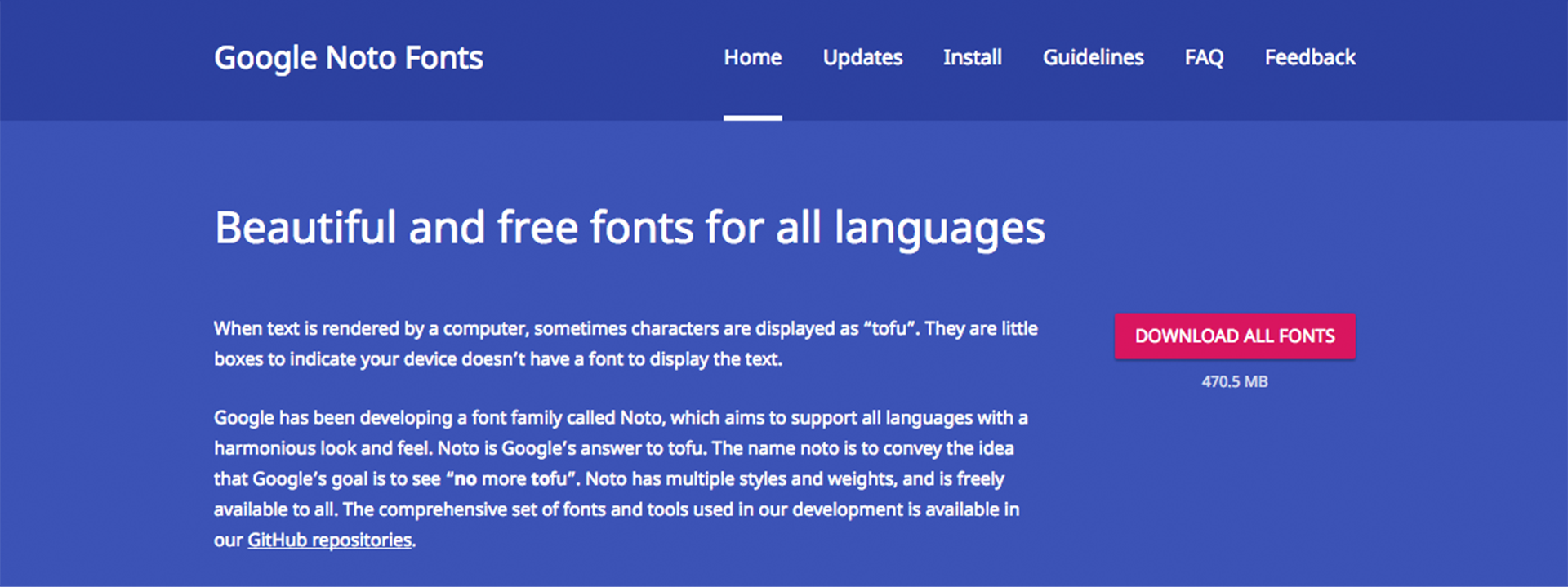This screenshot has width=1568, height=587.
Task: Click the 'Beautiful and free fonts' headline
Action: (629, 228)
